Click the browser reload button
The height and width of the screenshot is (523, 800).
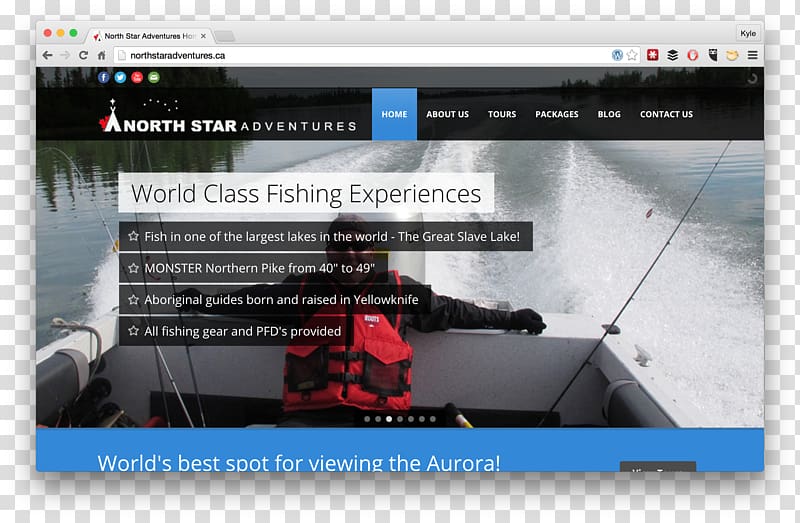[84, 55]
